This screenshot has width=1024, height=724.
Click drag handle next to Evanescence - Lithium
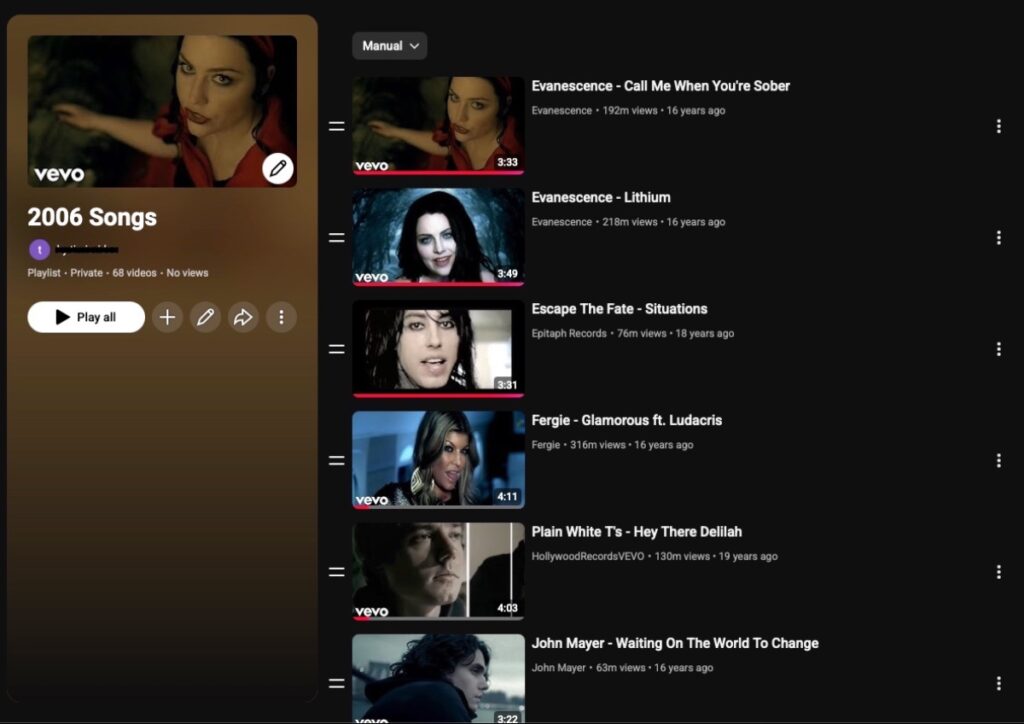[x=336, y=238]
